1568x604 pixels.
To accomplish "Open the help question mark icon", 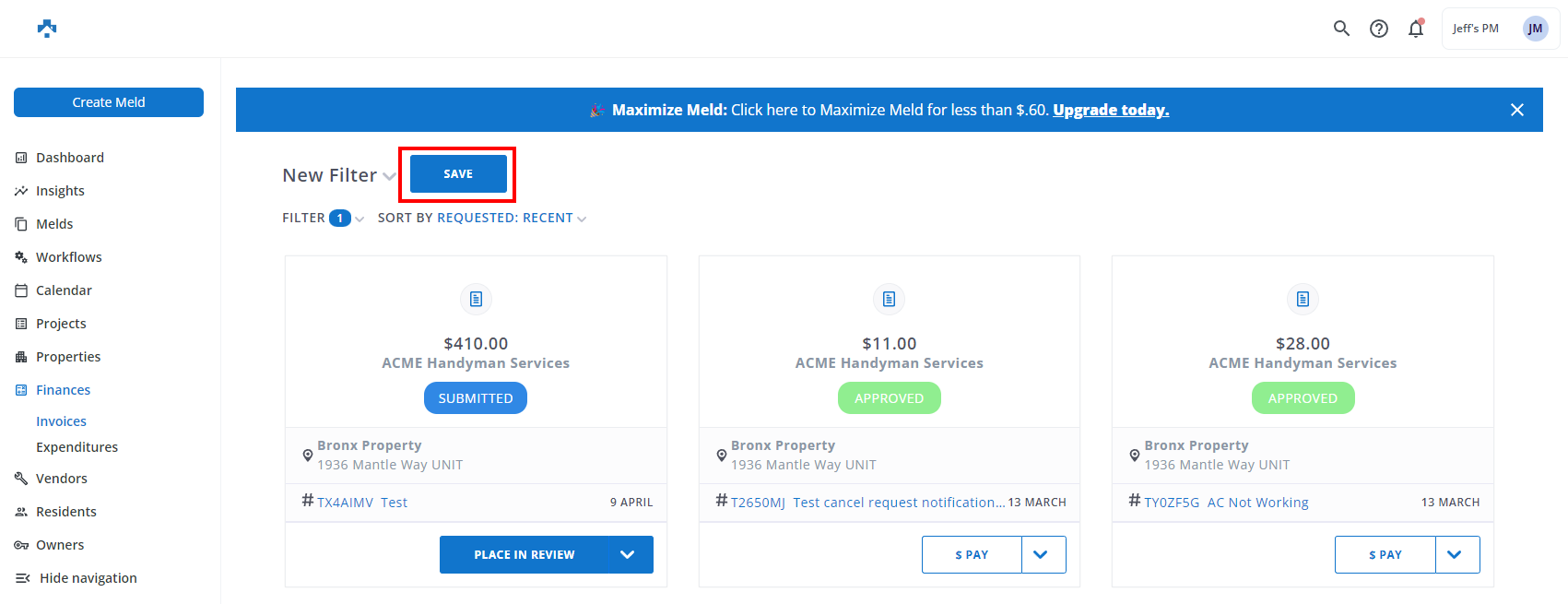I will click(1378, 29).
